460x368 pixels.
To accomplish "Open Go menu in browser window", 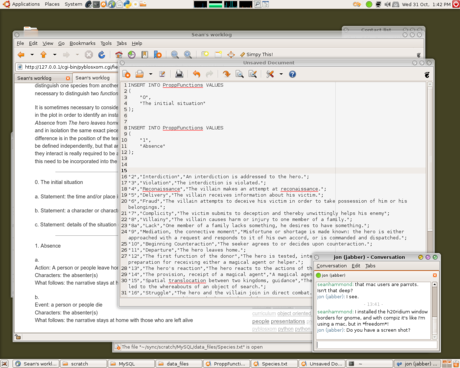I will 61,43.
